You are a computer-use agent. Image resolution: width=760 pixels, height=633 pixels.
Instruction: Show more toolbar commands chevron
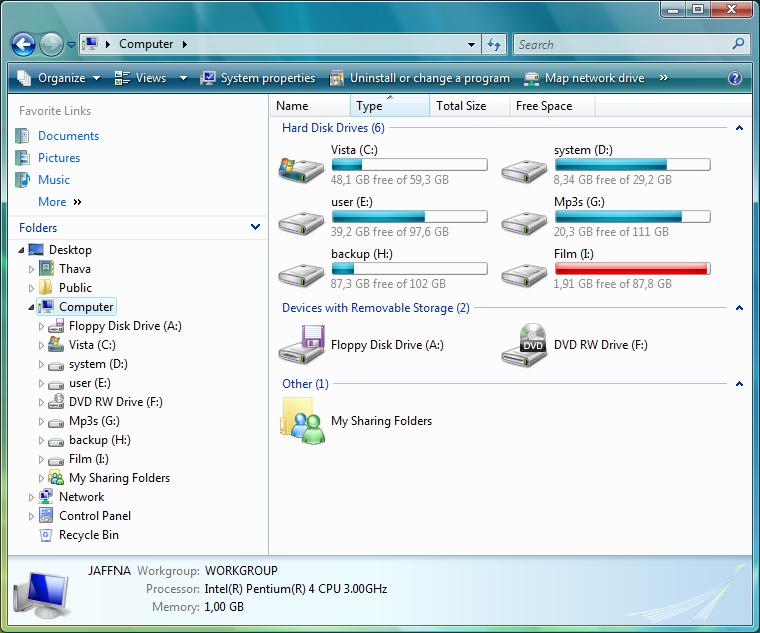(x=664, y=78)
